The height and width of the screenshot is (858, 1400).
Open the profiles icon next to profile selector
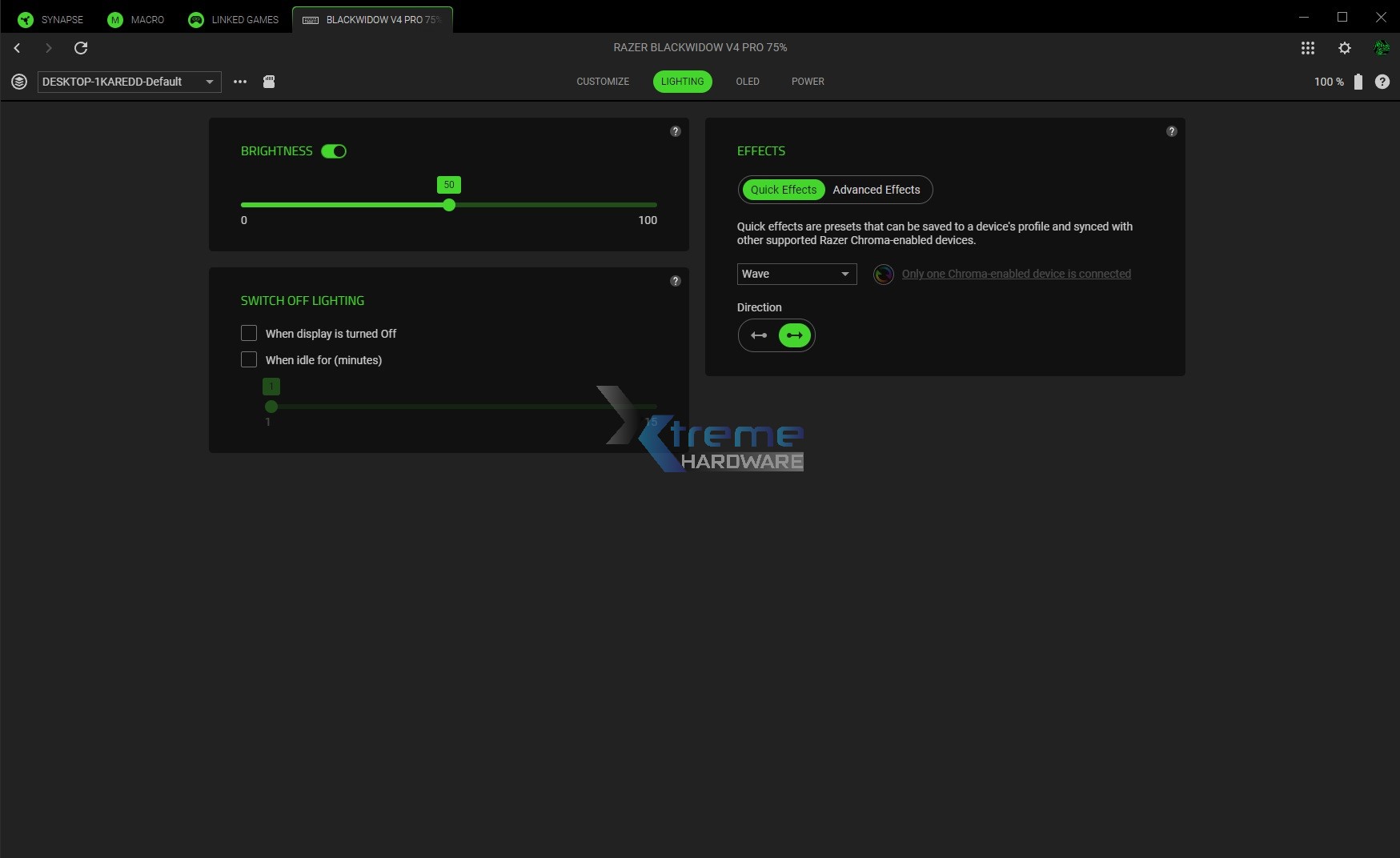click(18, 82)
